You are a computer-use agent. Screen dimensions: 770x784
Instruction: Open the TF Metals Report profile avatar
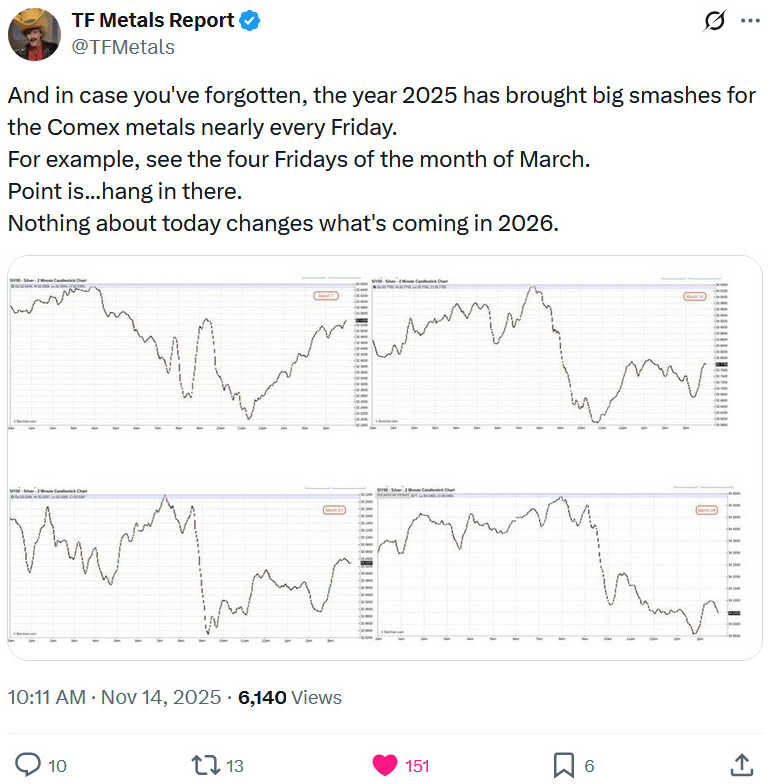click(34, 33)
